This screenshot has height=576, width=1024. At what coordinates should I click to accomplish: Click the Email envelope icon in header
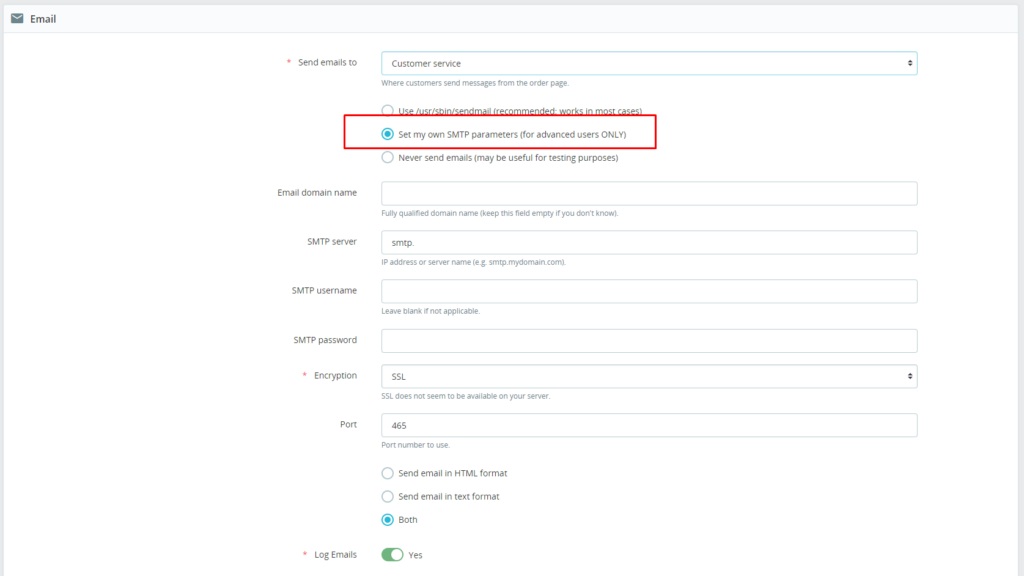pyautogui.click(x=17, y=18)
